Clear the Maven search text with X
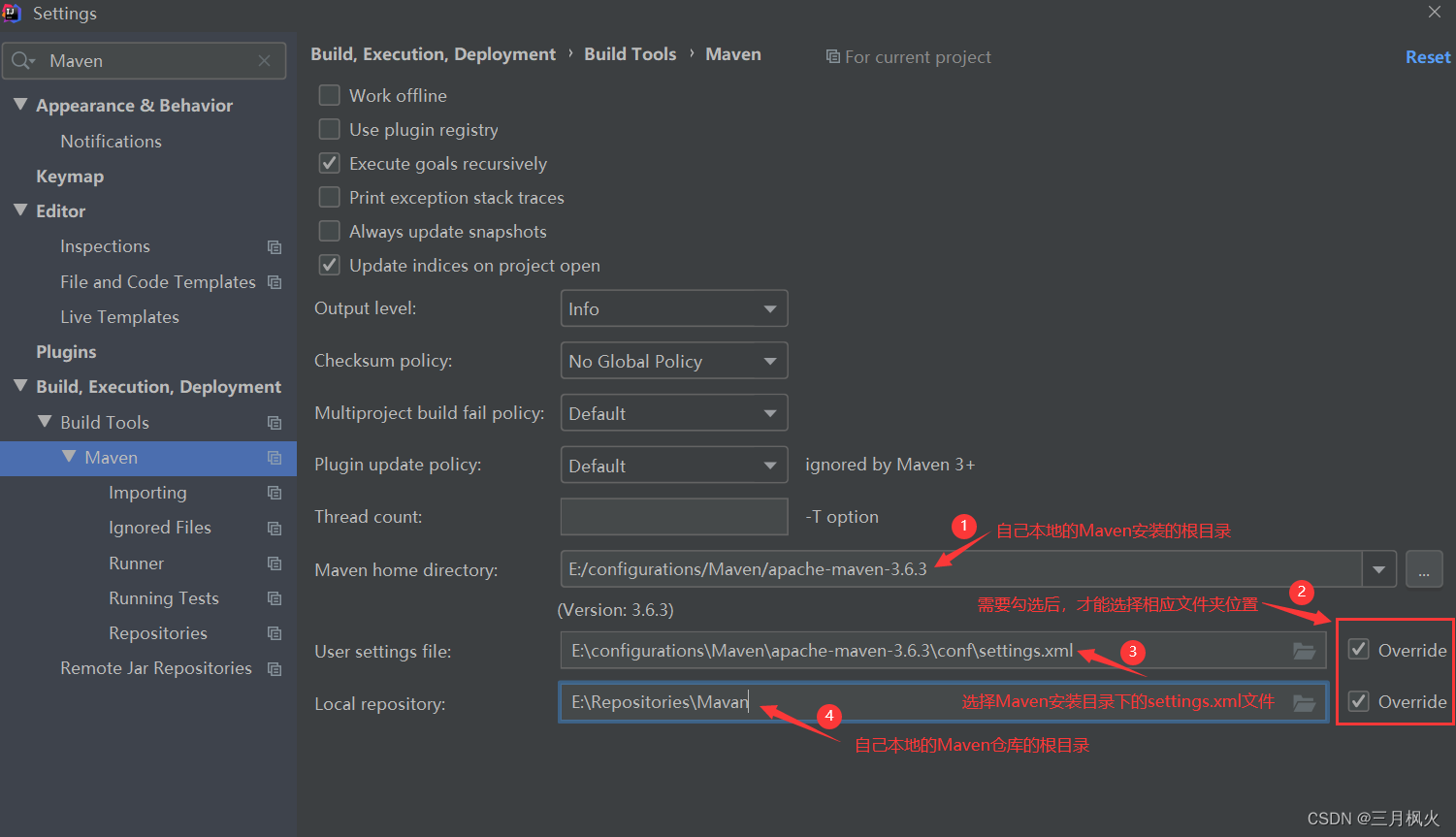 (x=264, y=61)
